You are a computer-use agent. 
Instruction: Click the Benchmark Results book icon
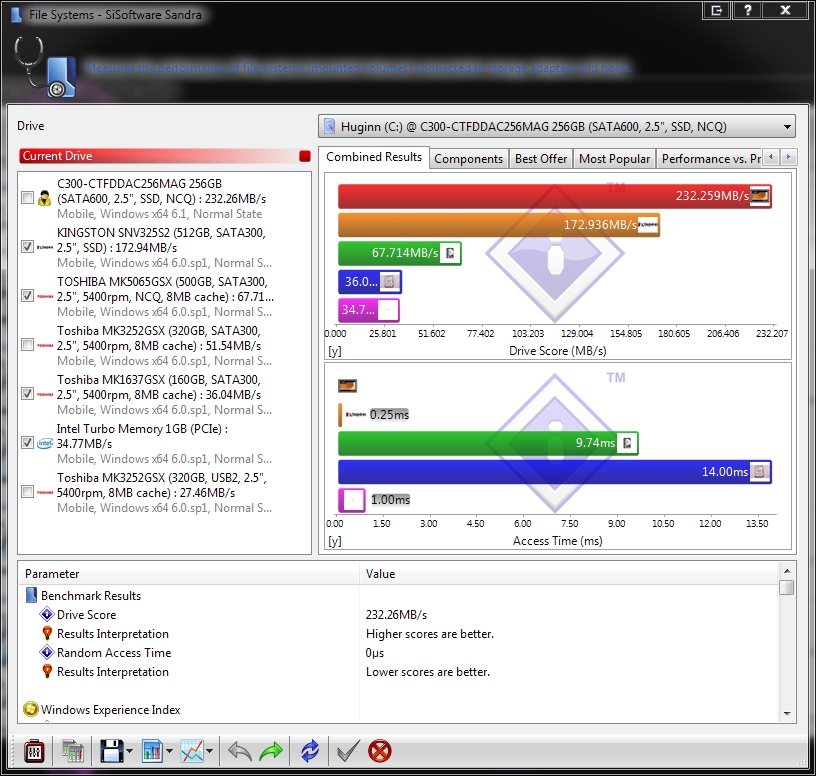tap(31, 595)
